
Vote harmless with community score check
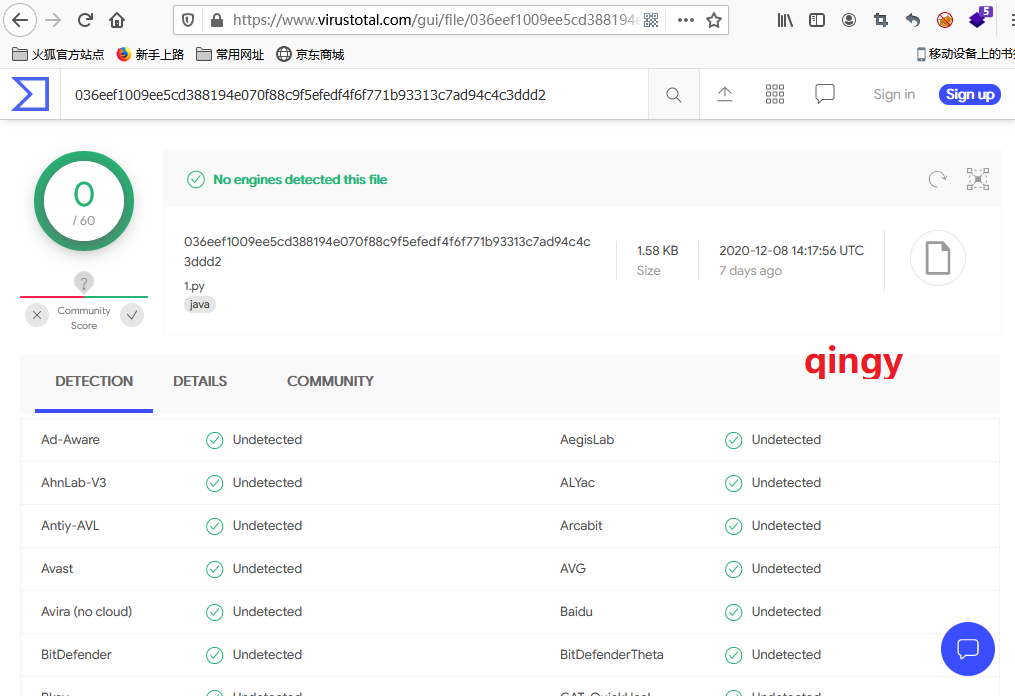click(132, 316)
